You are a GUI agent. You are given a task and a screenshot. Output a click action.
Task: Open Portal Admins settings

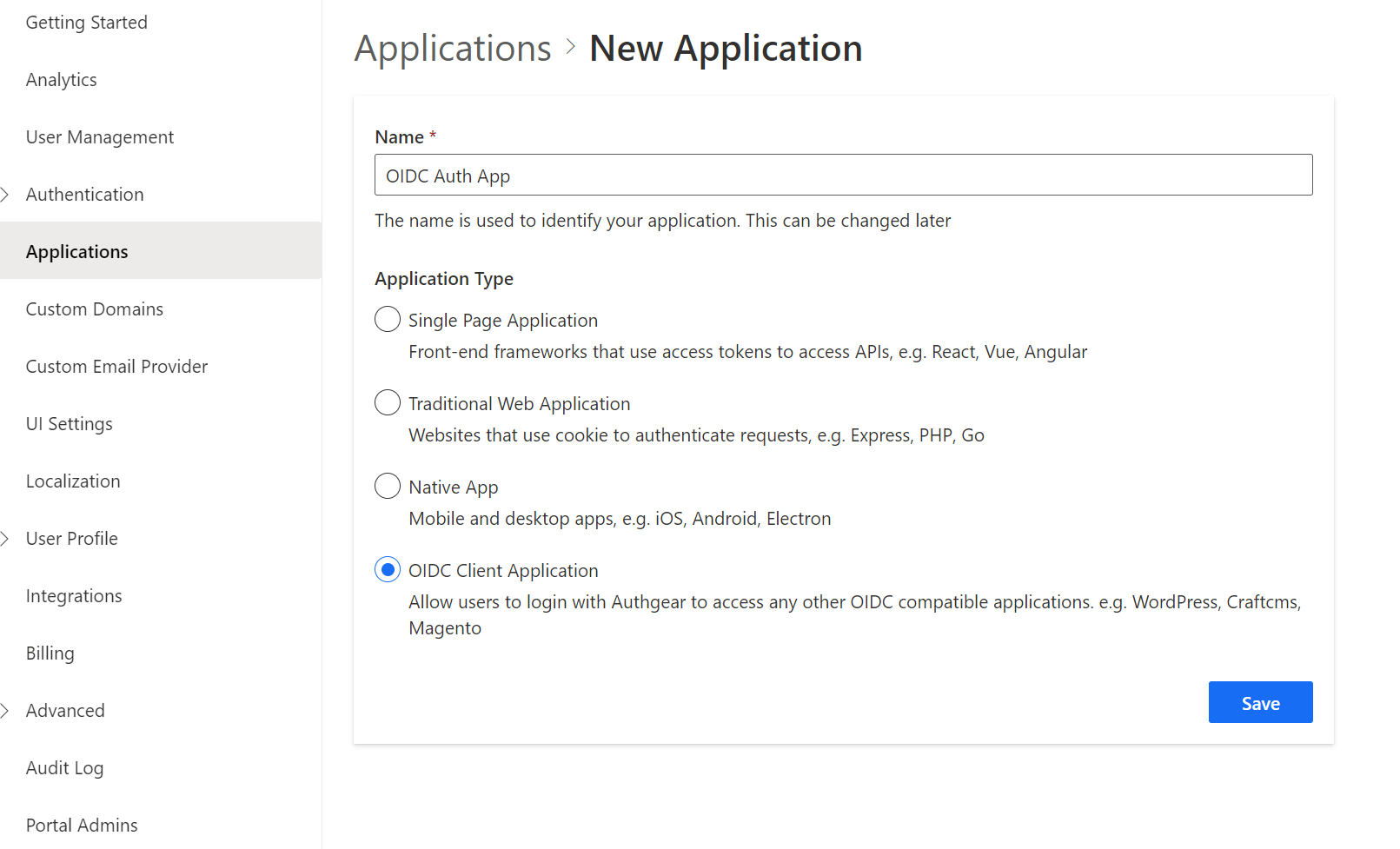pyautogui.click(x=81, y=825)
